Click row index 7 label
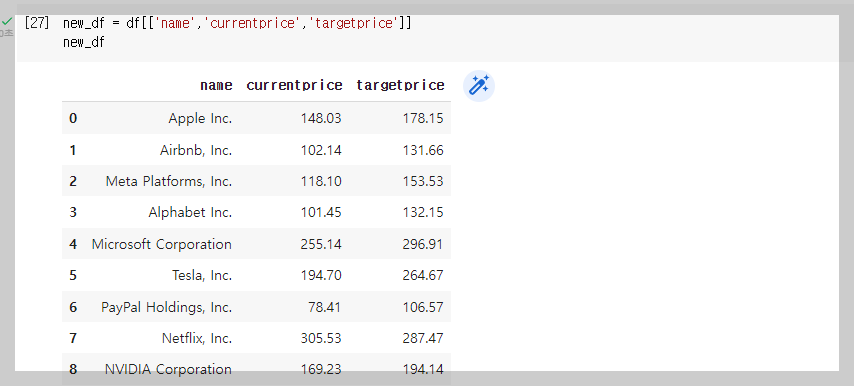This screenshot has height=386, width=854. tap(73, 338)
